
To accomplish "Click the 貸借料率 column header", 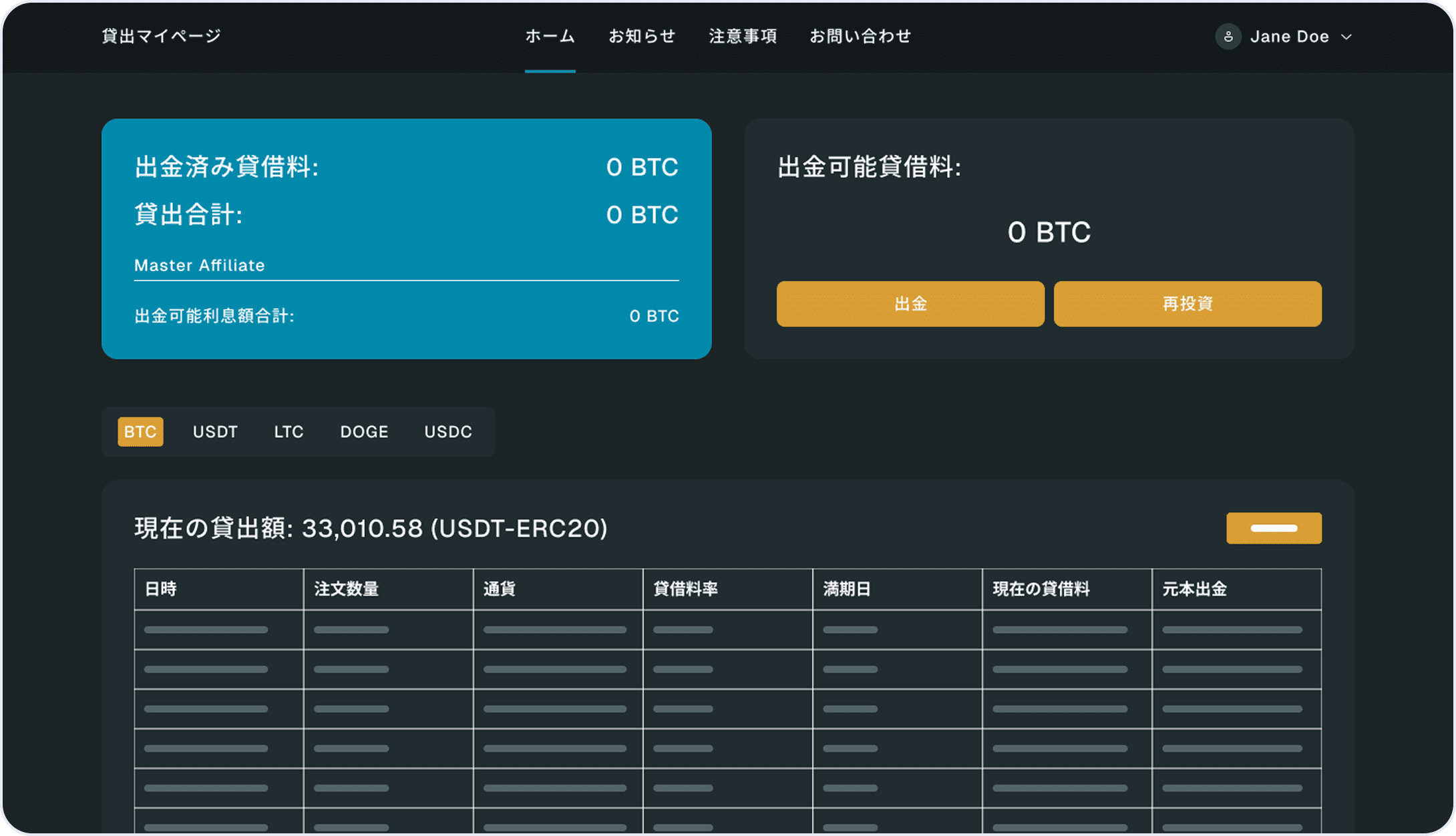I will click(x=685, y=589).
